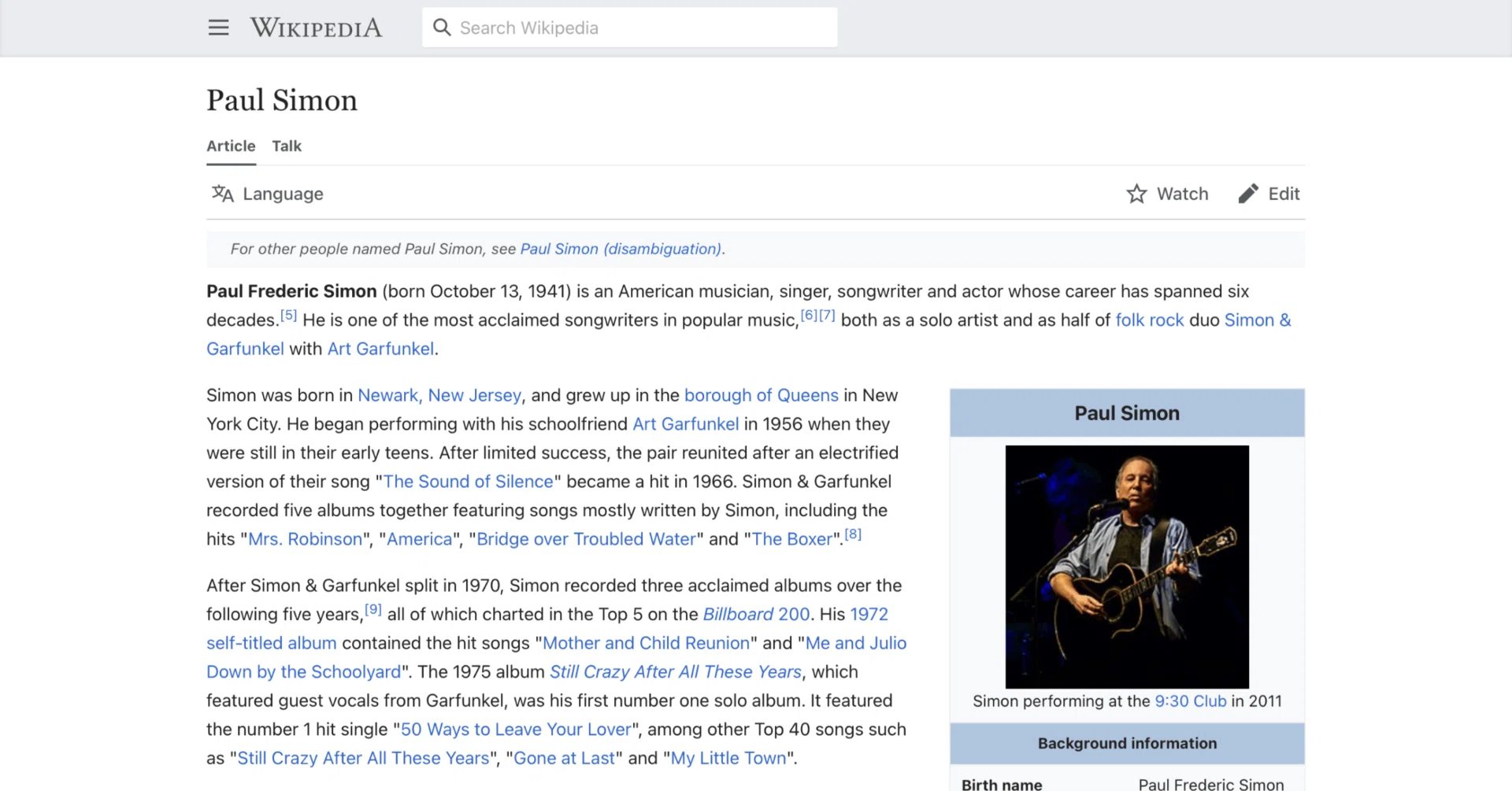The width and height of the screenshot is (1512, 791).
Task: Open Paul Simon (disambiguation) link
Action: coord(621,249)
